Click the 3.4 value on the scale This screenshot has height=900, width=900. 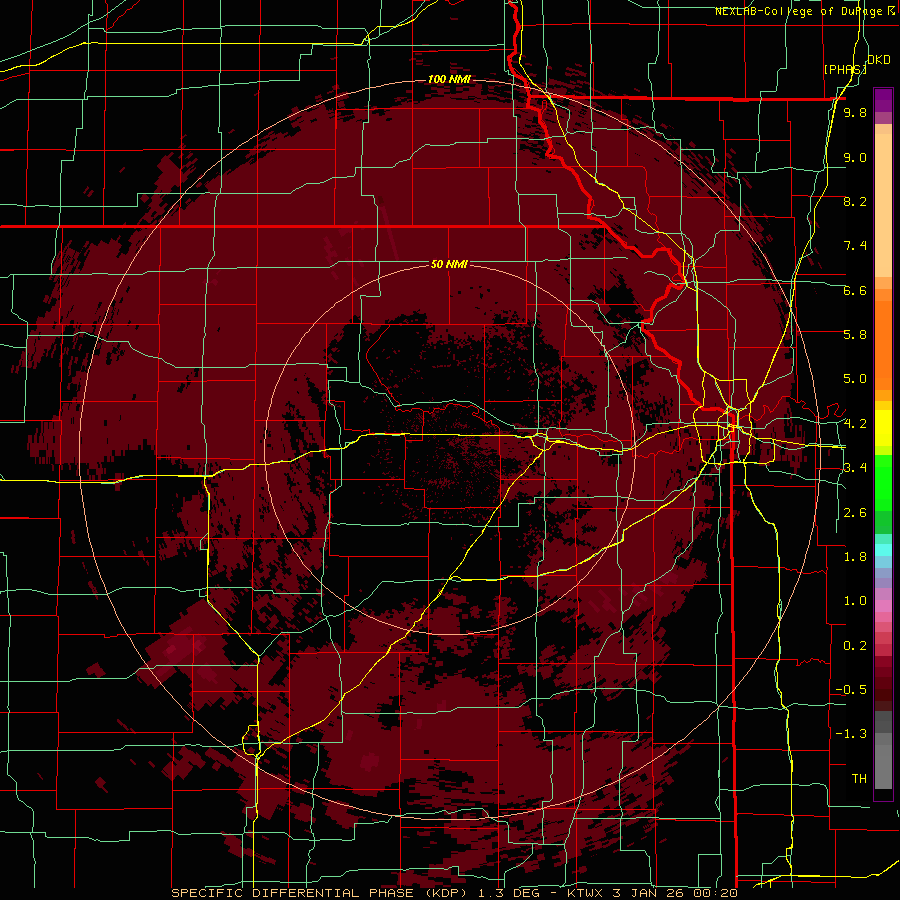pyautogui.click(x=855, y=468)
